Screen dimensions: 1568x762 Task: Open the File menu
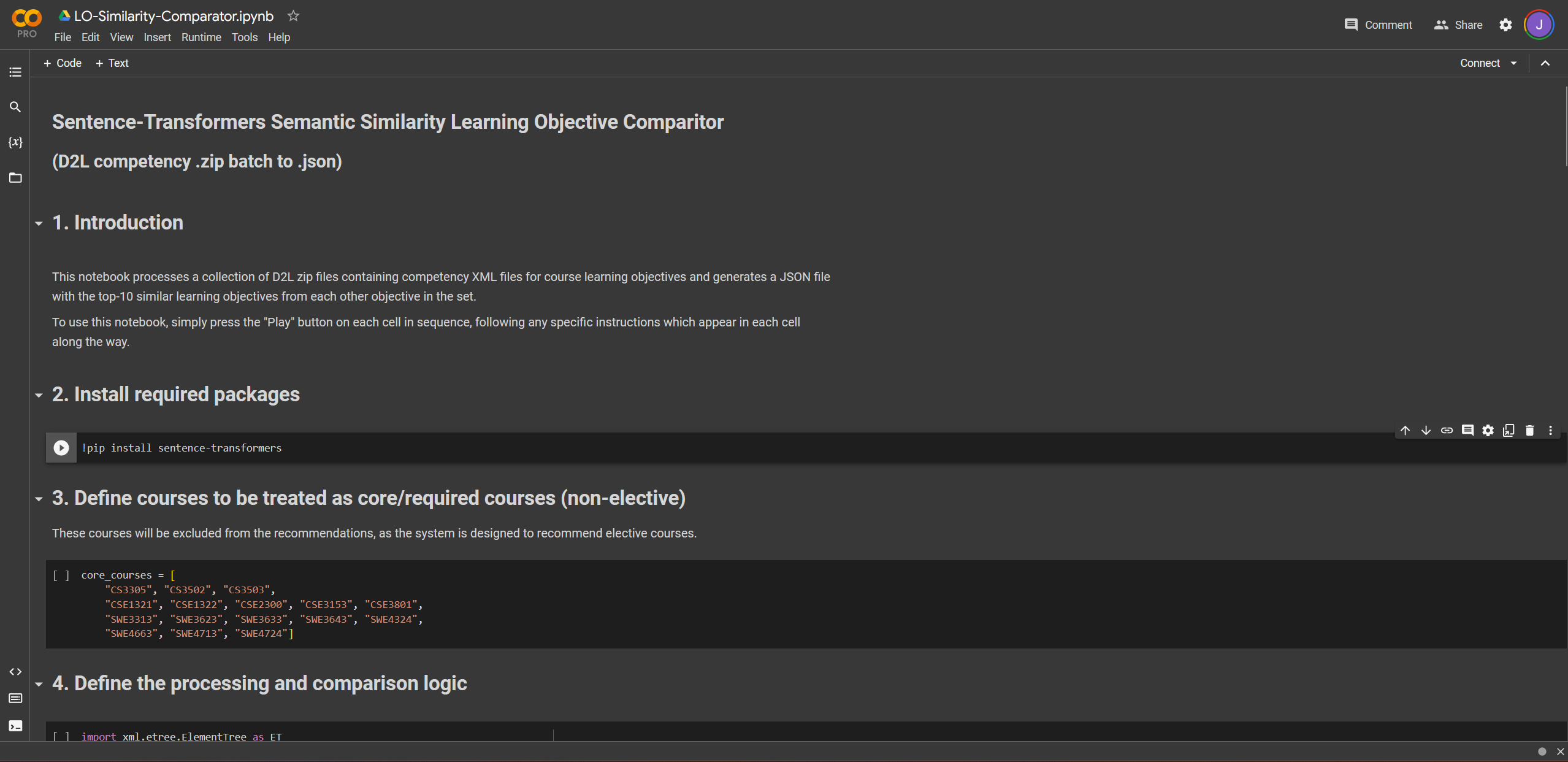click(x=63, y=37)
